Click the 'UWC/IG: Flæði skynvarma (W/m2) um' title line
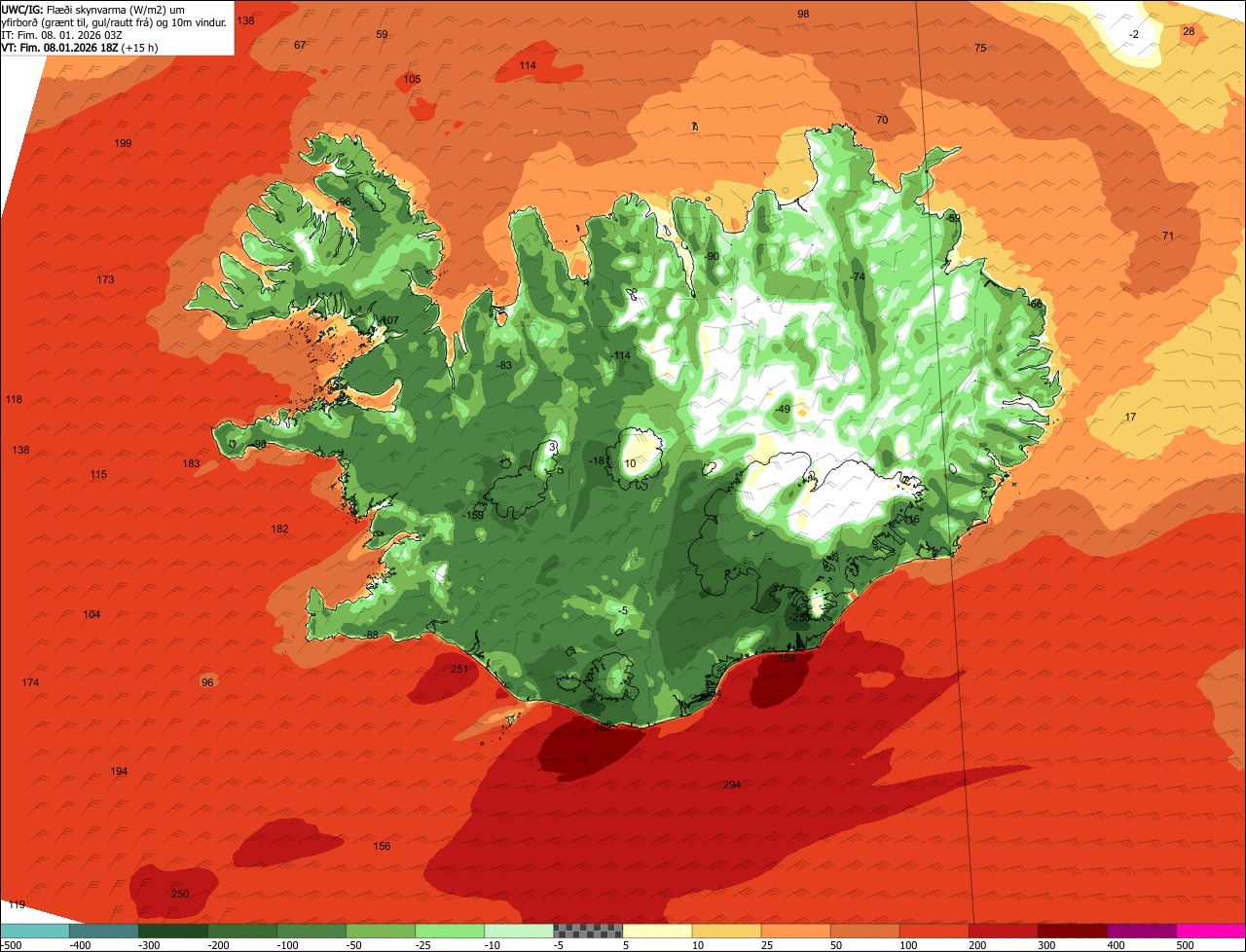Screen dimensions: 1246x952 93,9
